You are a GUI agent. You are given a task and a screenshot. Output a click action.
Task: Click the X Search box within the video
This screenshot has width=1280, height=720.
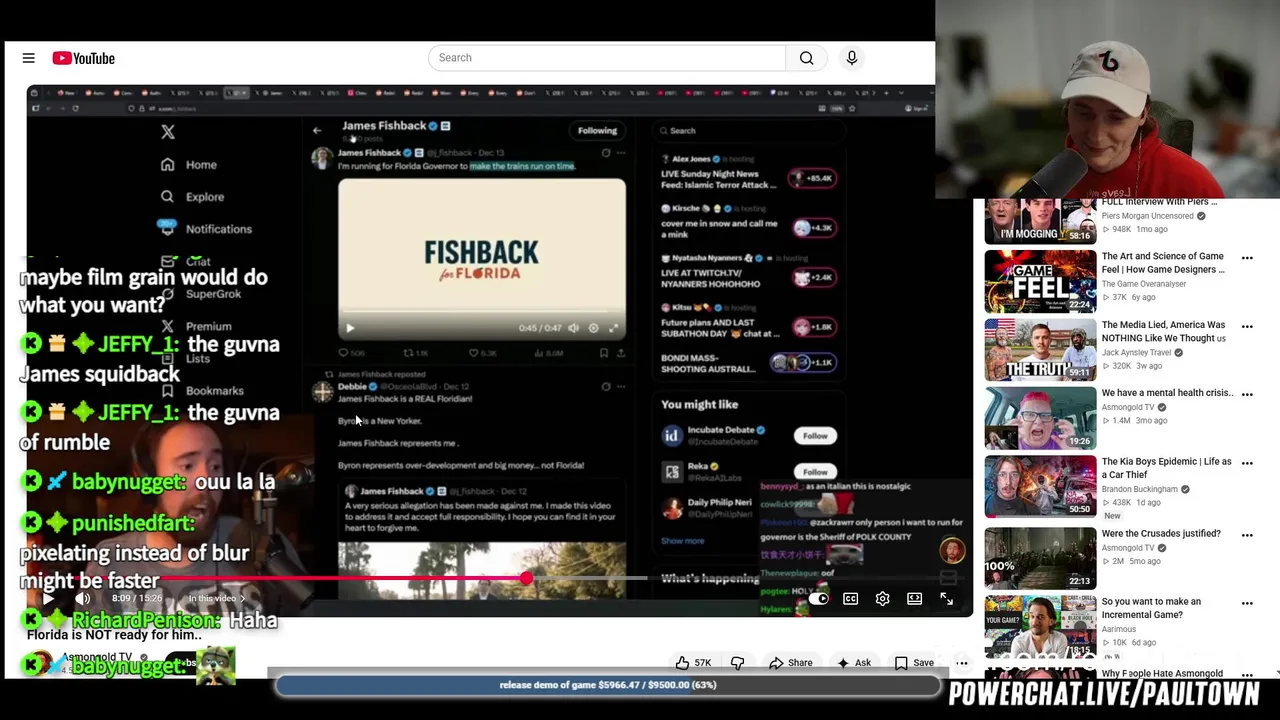point(748,131)
